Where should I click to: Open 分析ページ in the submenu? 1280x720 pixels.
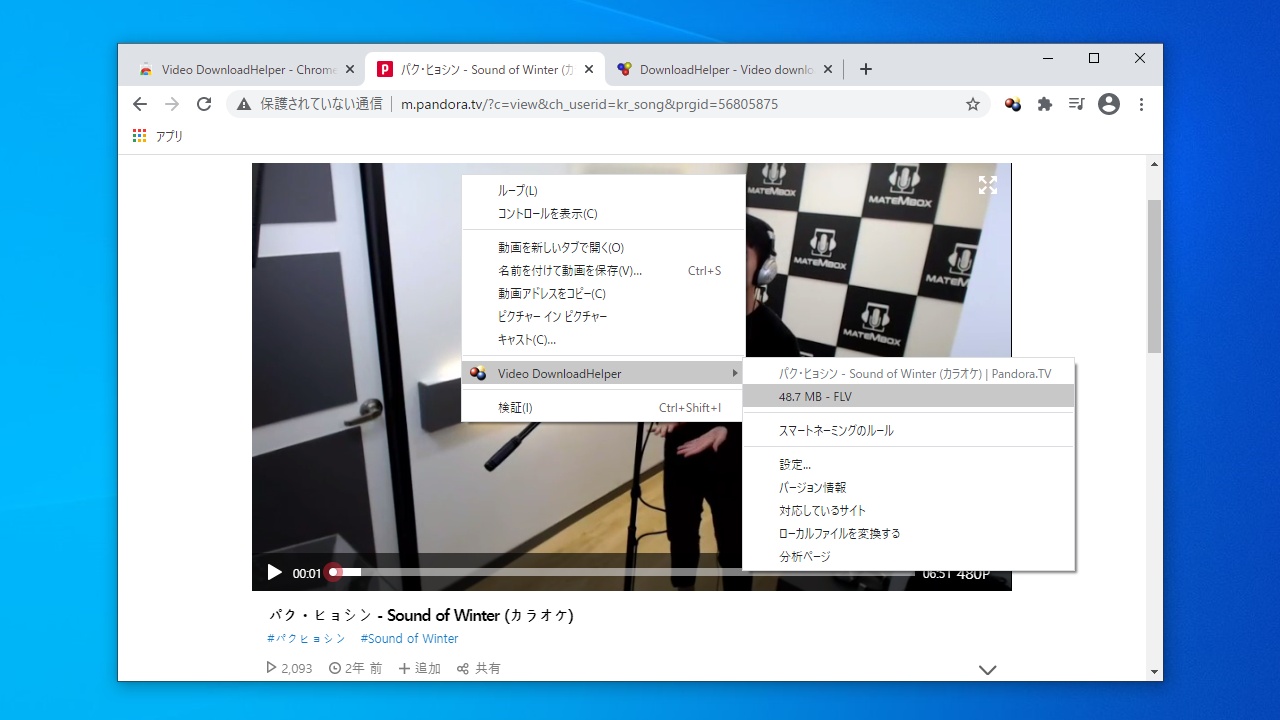[x=909, y=557]
